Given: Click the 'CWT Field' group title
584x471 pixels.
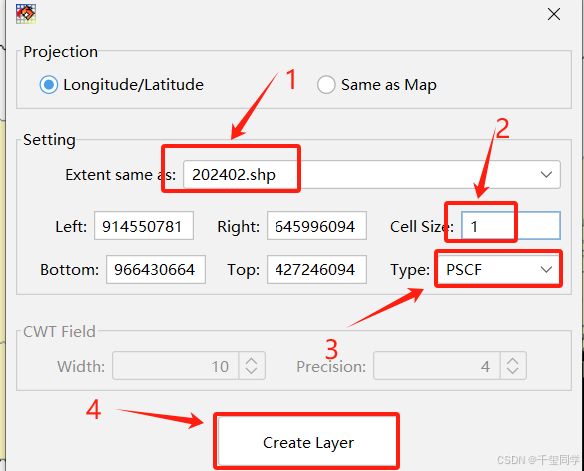Looking at the screenshot, I should click(x=59, y=331).
